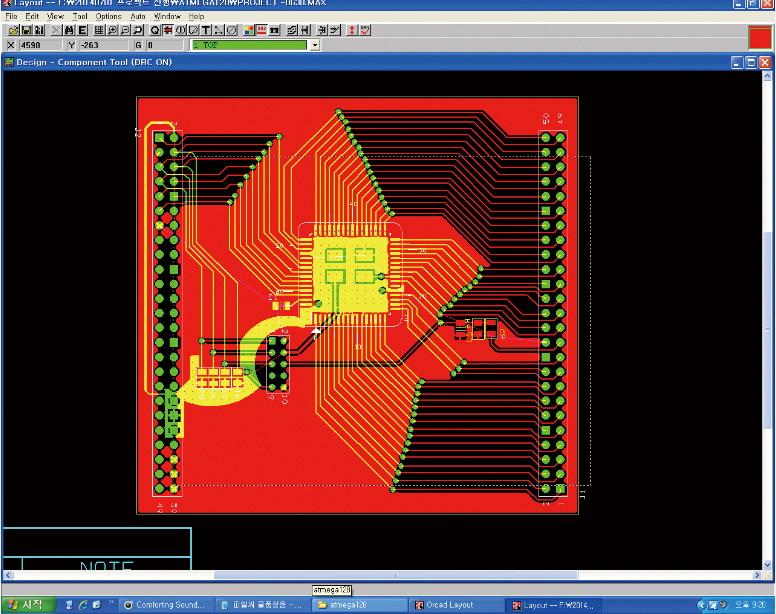Open the View menu
Image resolution: width=776 pixels, height=614 pixels.
click(55, 16)
